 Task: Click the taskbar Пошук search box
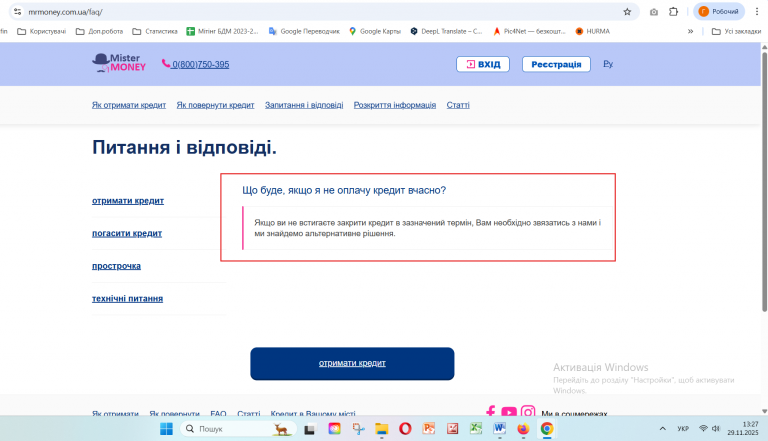coord(239,429)
